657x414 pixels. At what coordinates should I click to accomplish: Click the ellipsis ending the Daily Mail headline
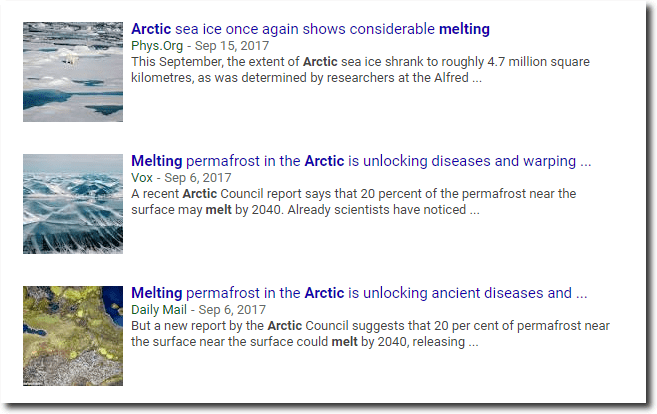pyautogui.click(x=582, y=293)
